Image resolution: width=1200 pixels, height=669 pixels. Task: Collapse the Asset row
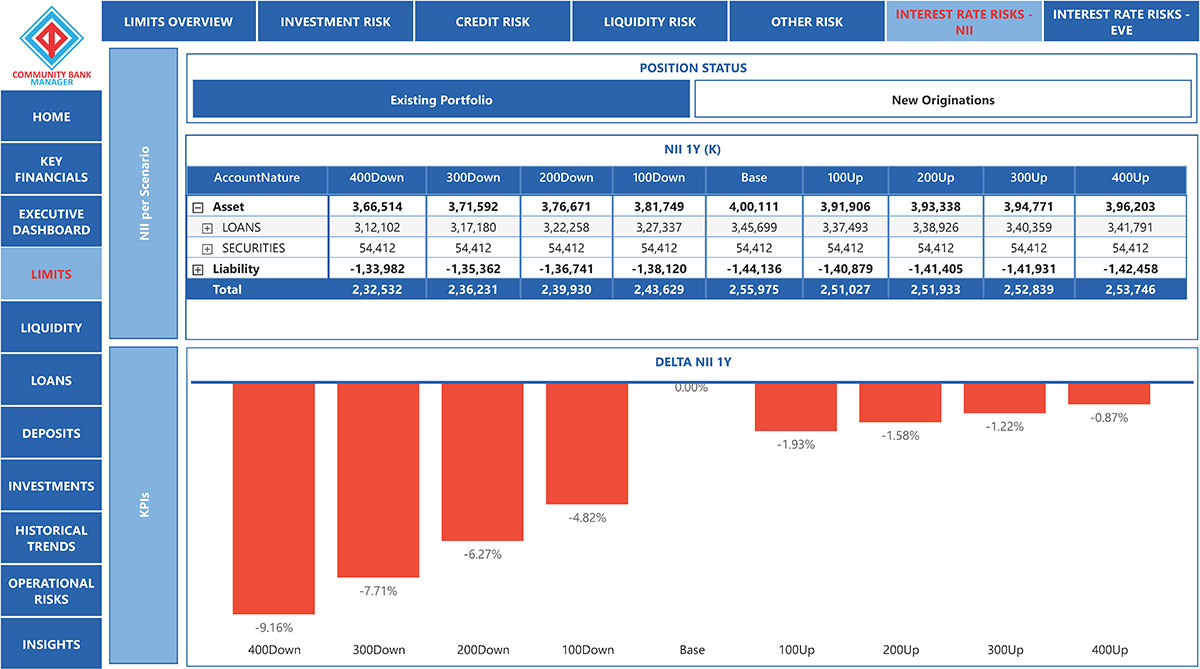coord(197,207)
